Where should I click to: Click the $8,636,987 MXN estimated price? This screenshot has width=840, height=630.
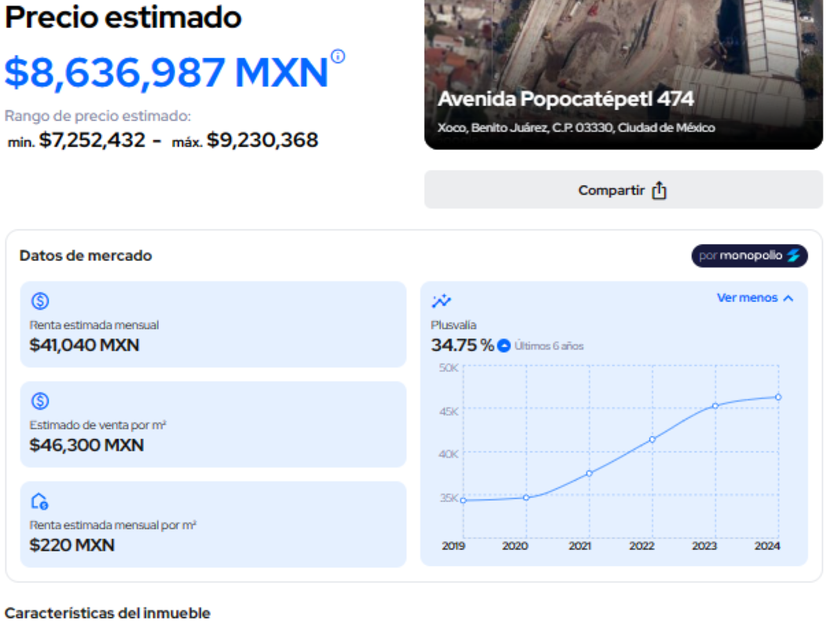[x=166, y=73]
